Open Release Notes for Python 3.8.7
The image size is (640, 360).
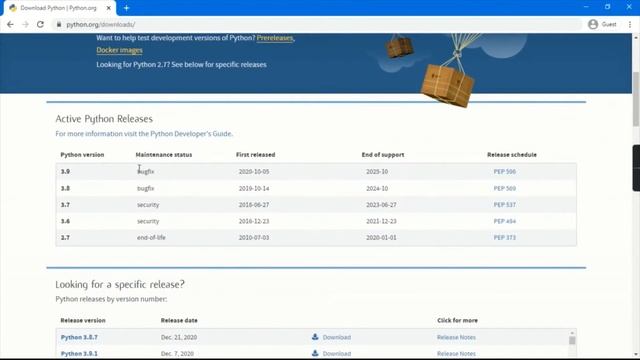pos(456,337)
